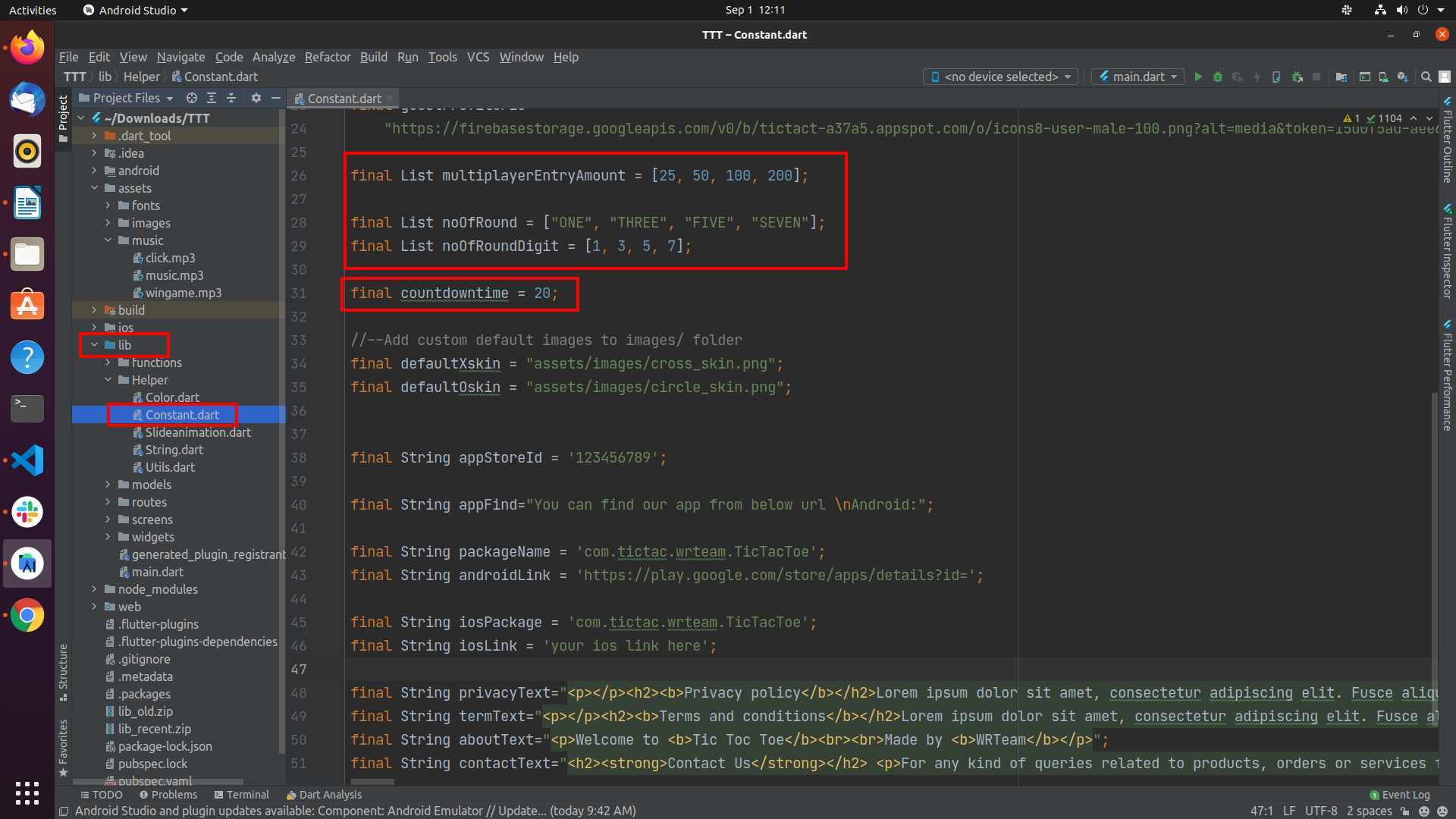
Task: Start debugging with the green bug icon
Action: click(1218, 77)
